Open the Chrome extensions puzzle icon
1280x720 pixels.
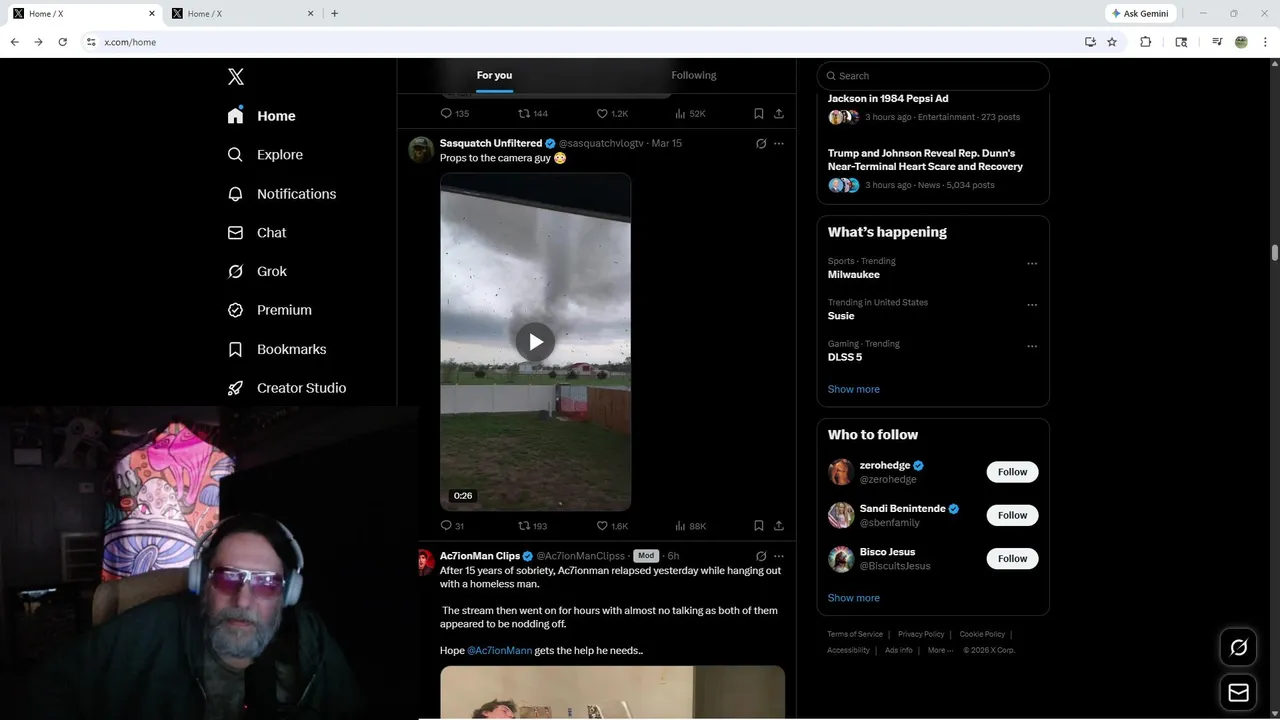pos(1146,42)
